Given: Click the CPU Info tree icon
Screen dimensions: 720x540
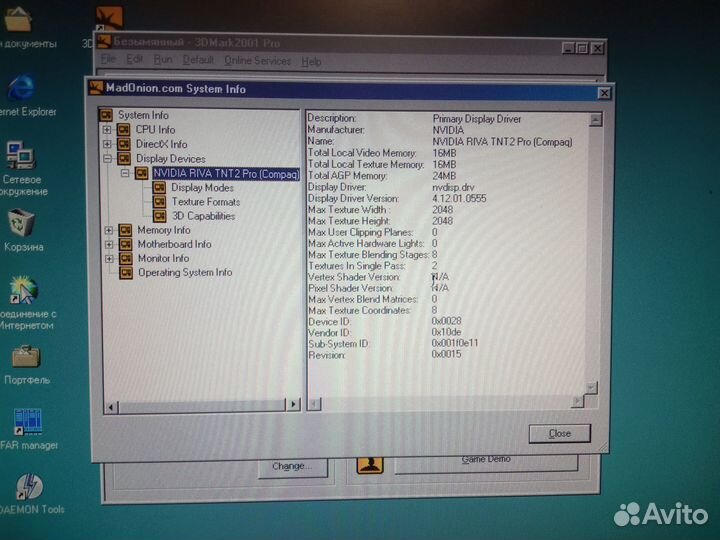Looking at the screenshot, I should point(124,129).
